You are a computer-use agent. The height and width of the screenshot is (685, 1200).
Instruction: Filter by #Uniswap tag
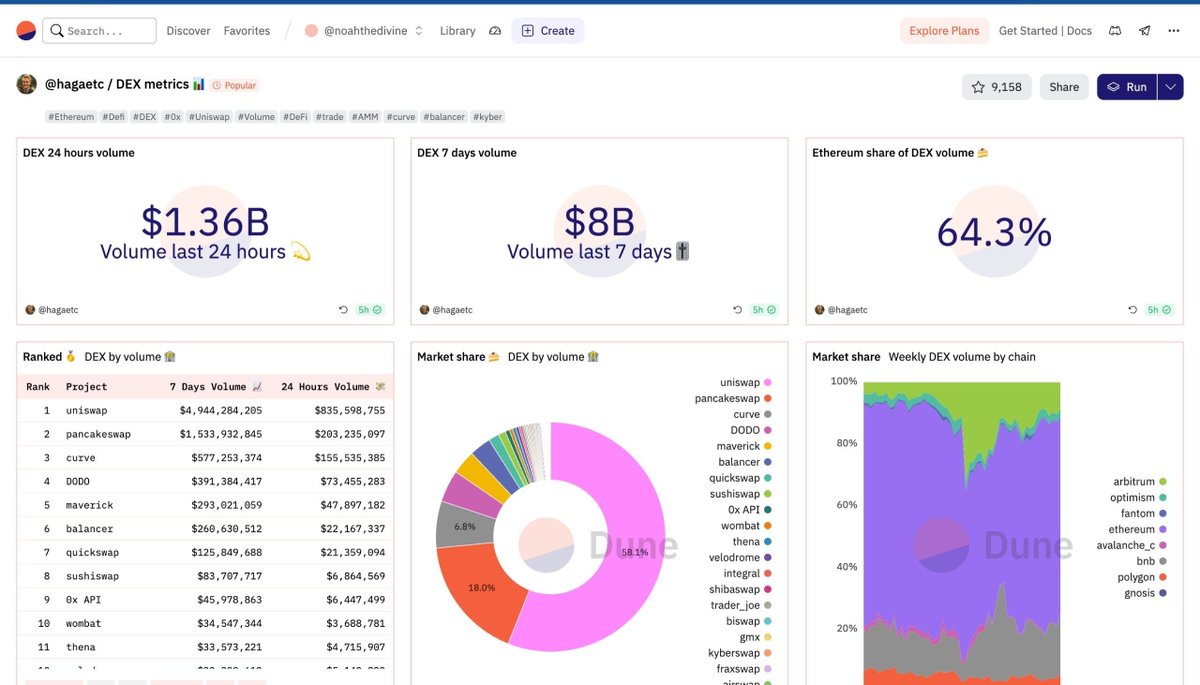tap(209, 117)
